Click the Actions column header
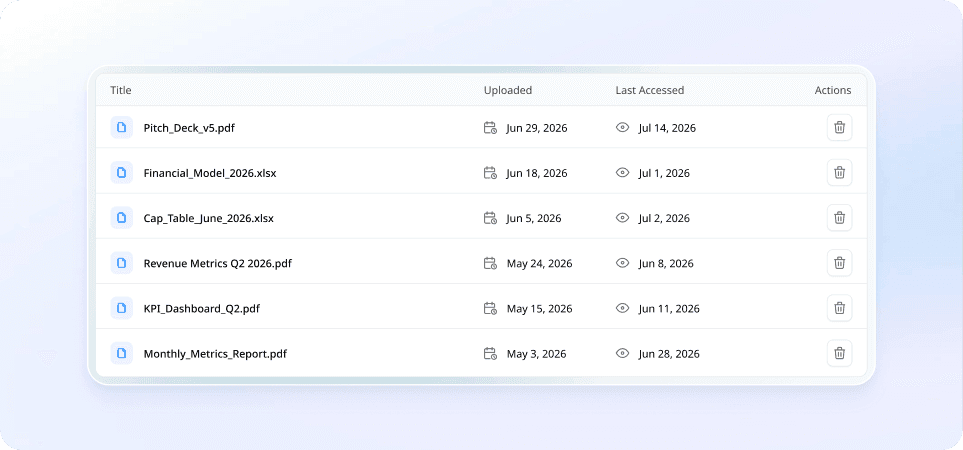This screenshot has width=963, height=450. (x=833, y=90)
